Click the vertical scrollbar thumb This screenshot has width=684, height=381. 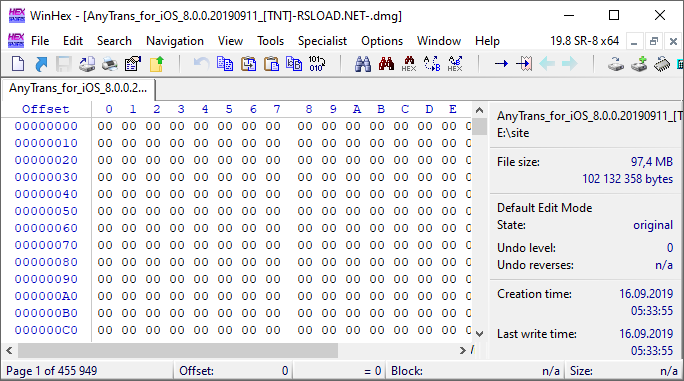coord(479,127)
